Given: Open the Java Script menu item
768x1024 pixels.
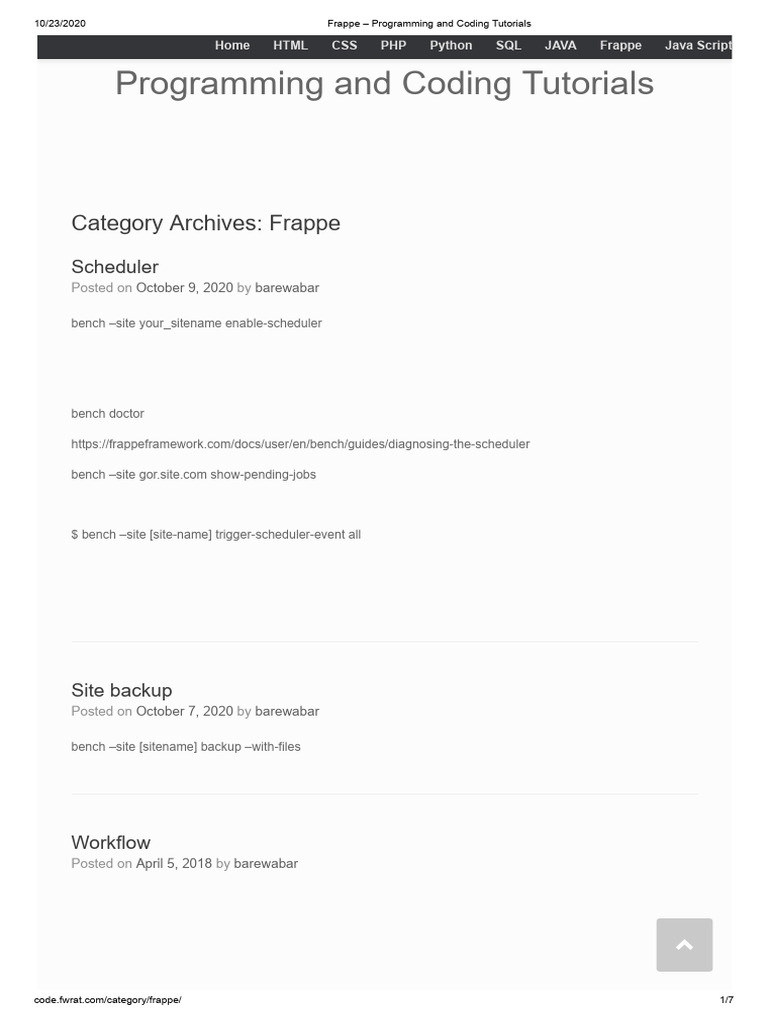Looking at the screenshot, I should coord(698,45).
